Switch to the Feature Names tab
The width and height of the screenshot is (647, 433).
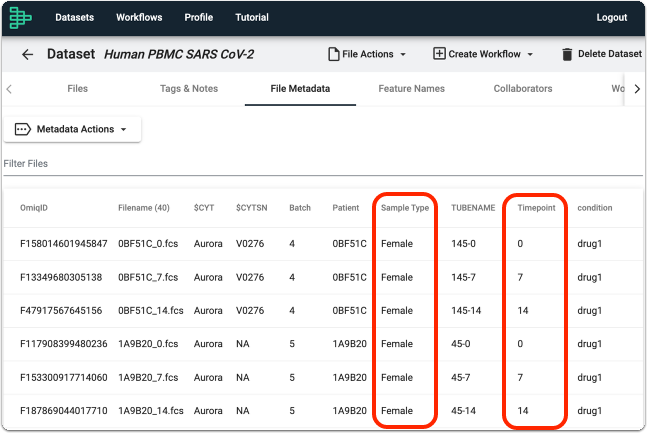coord(411,89)
